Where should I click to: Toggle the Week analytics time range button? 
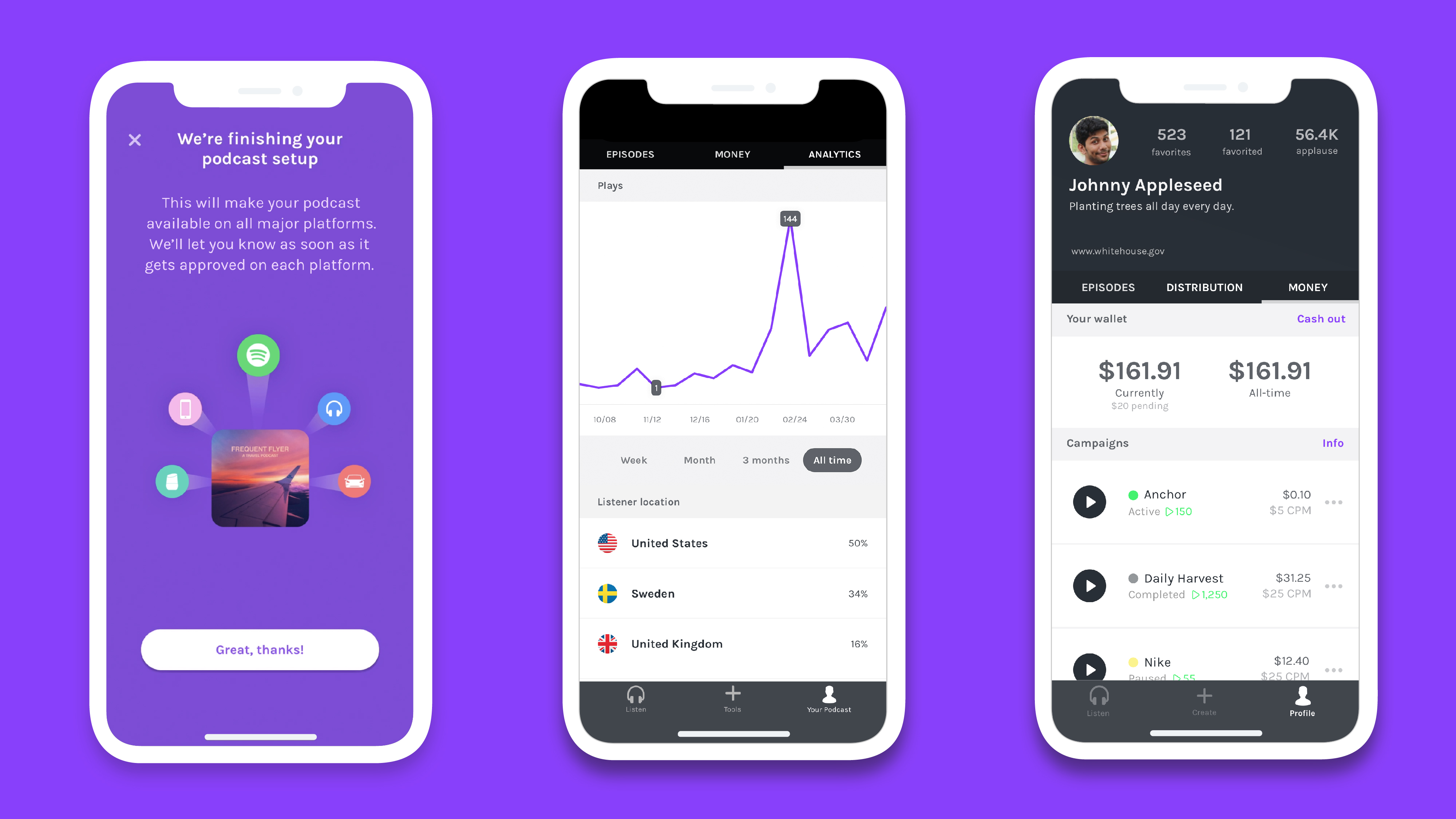coord(634,460)
